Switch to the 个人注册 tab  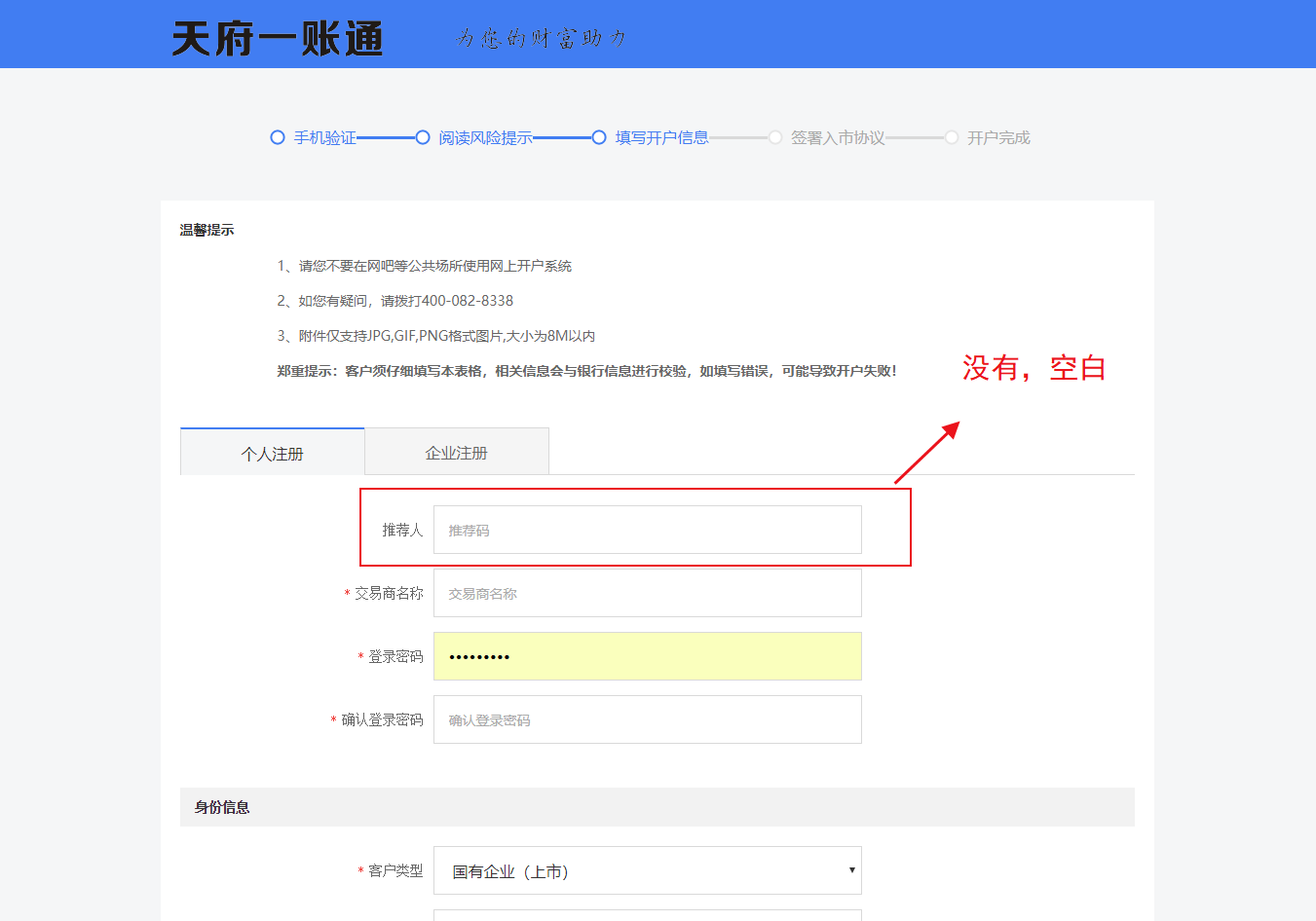(x=273, y=453)
